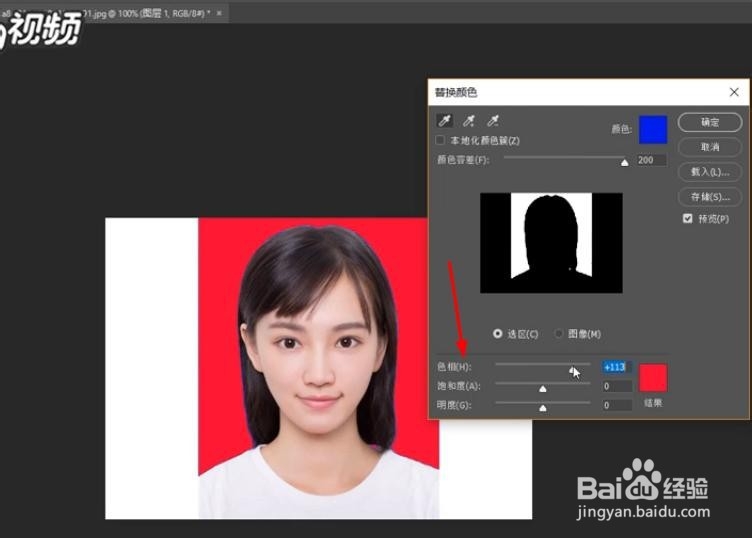Click the lightness slider handle
This screenshot has width=752, height=538.
[542, 408]
